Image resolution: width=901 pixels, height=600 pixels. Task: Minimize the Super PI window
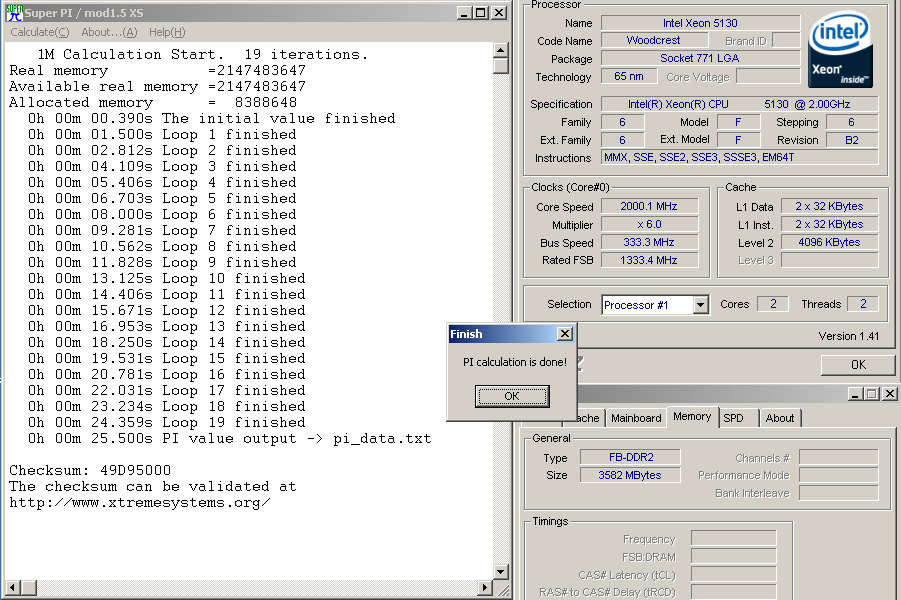(464, 13)
